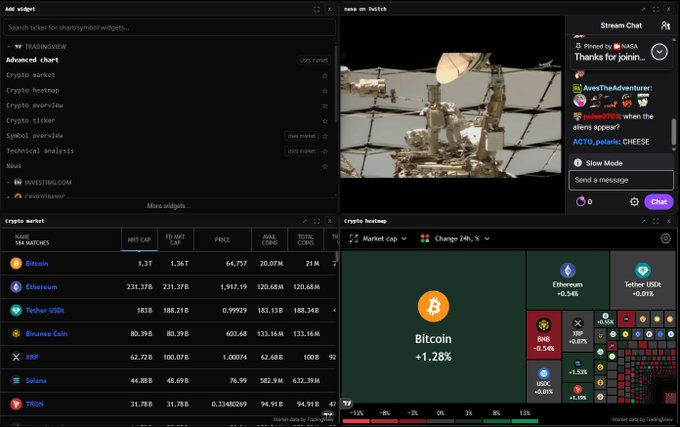Click the heatmap fullscreen frame icon beside Market cap

tap(353, 238)
